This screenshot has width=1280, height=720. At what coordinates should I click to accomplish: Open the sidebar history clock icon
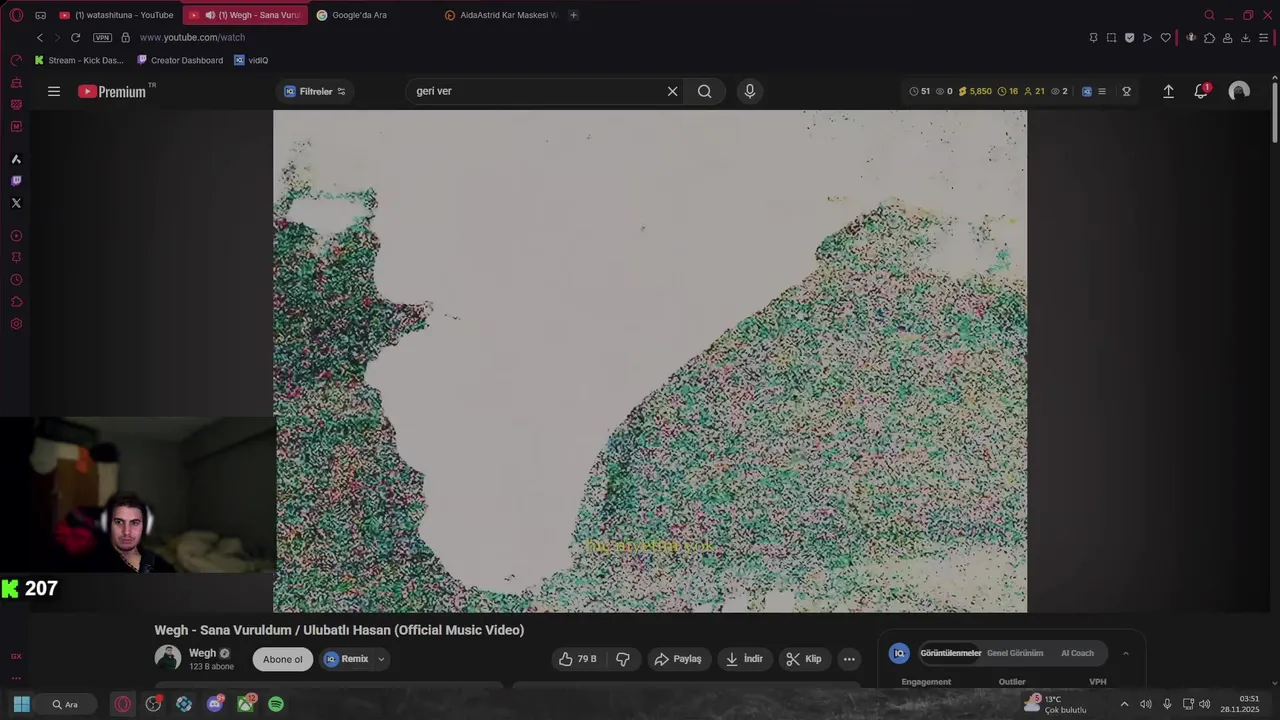point(16,280)
